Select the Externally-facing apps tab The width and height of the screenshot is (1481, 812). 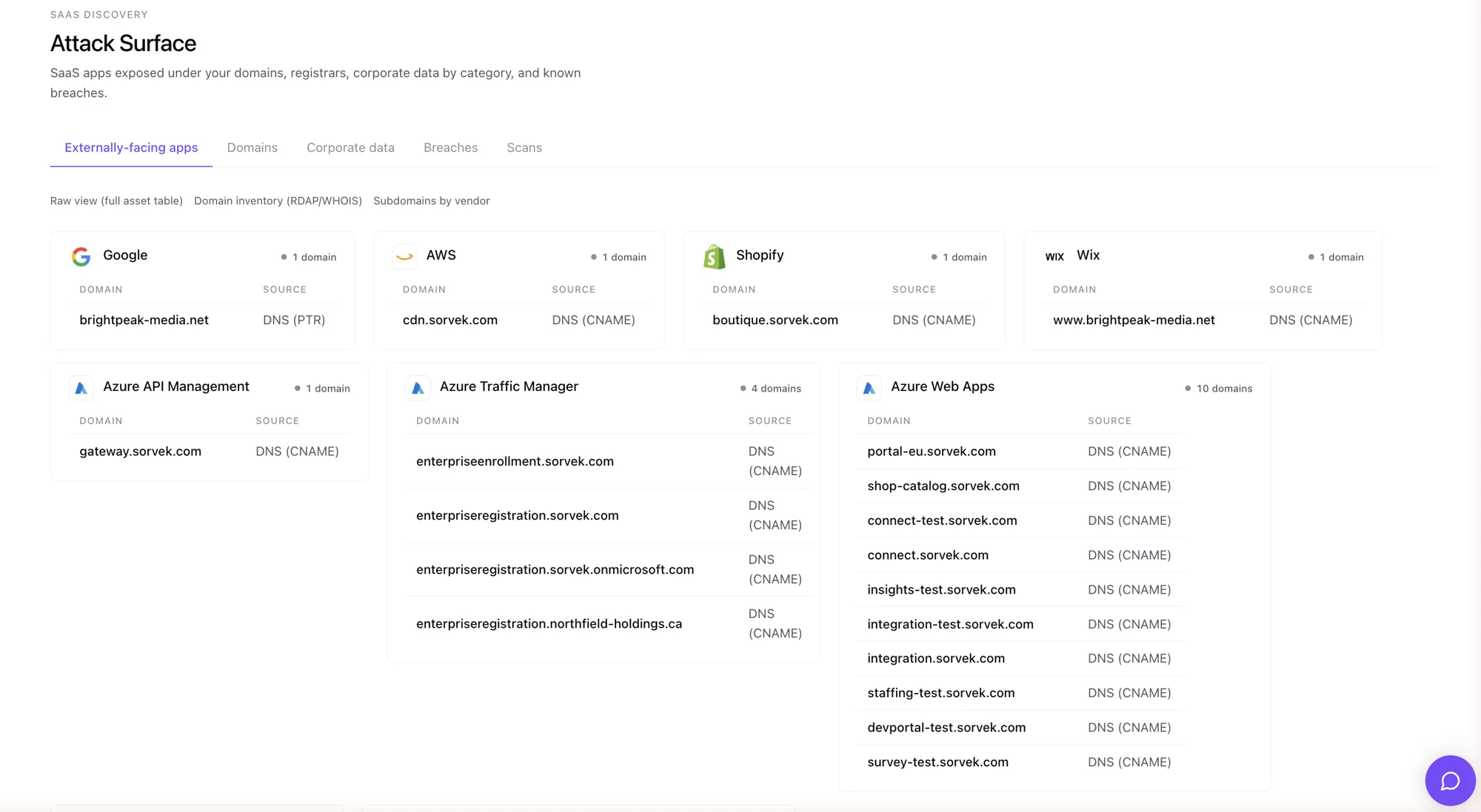click(x=131, y=147)
